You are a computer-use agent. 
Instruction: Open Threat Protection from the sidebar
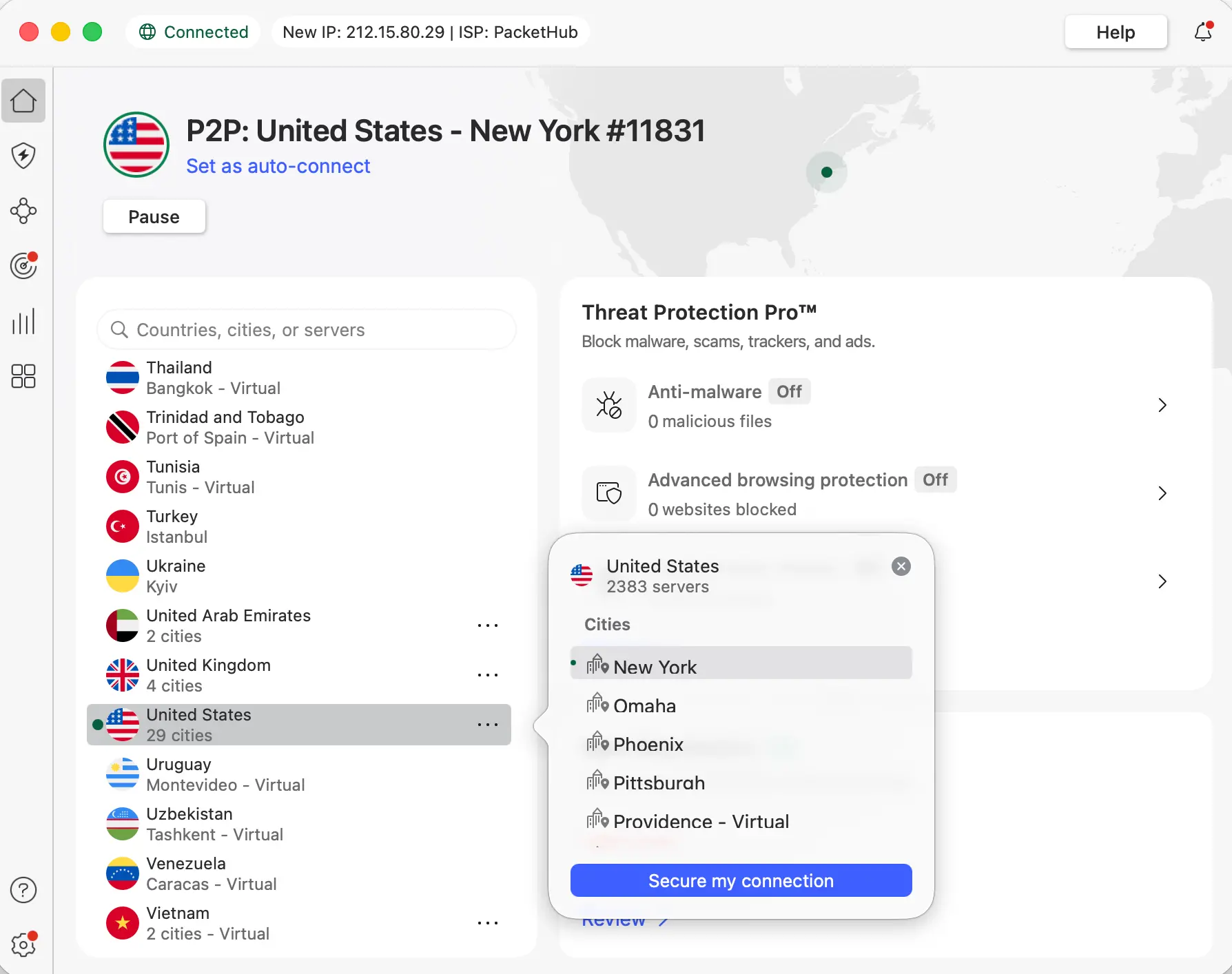coord(23,156)
